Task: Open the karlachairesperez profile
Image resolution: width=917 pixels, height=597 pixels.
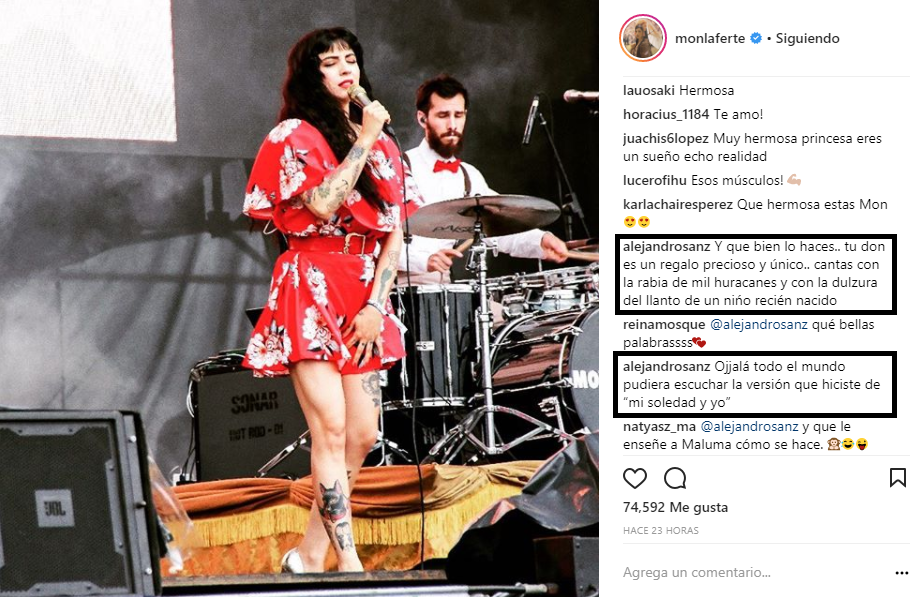Action: (x=678, y=205)
